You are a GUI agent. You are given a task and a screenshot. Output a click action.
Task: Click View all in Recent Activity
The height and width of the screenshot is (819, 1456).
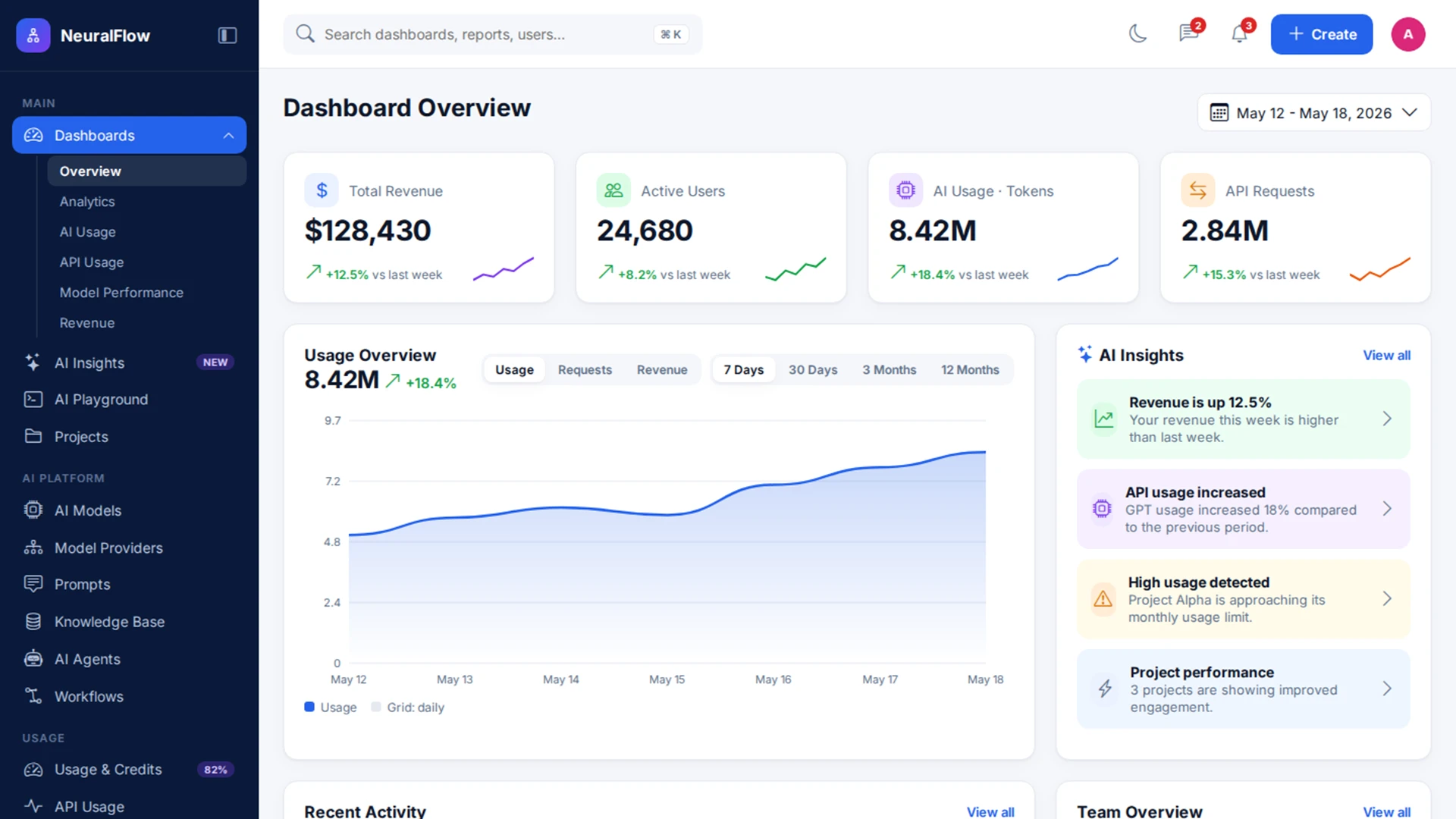point(990,811)
